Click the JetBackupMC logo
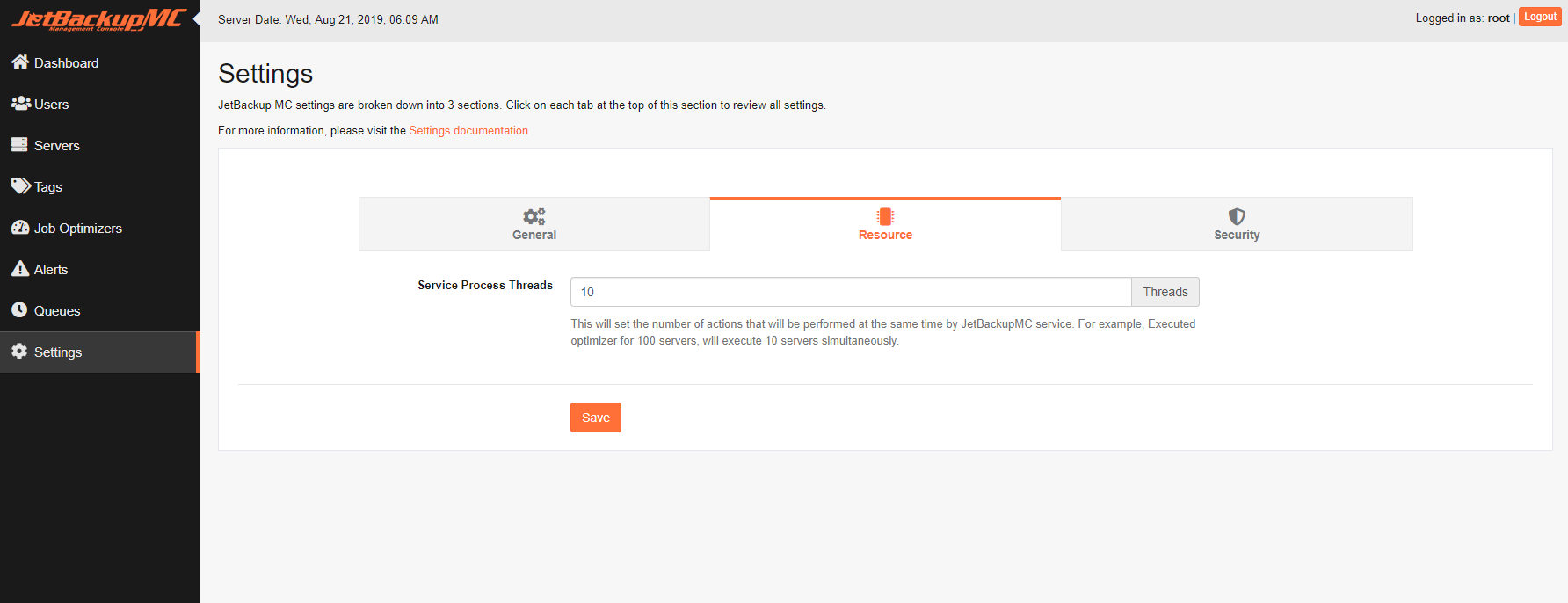 [99, 19]
